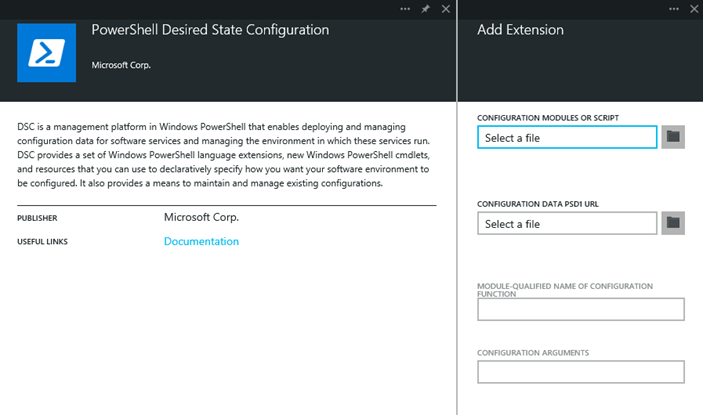Click the Microsoft Corp. publisher value

(x=201, y=217)
